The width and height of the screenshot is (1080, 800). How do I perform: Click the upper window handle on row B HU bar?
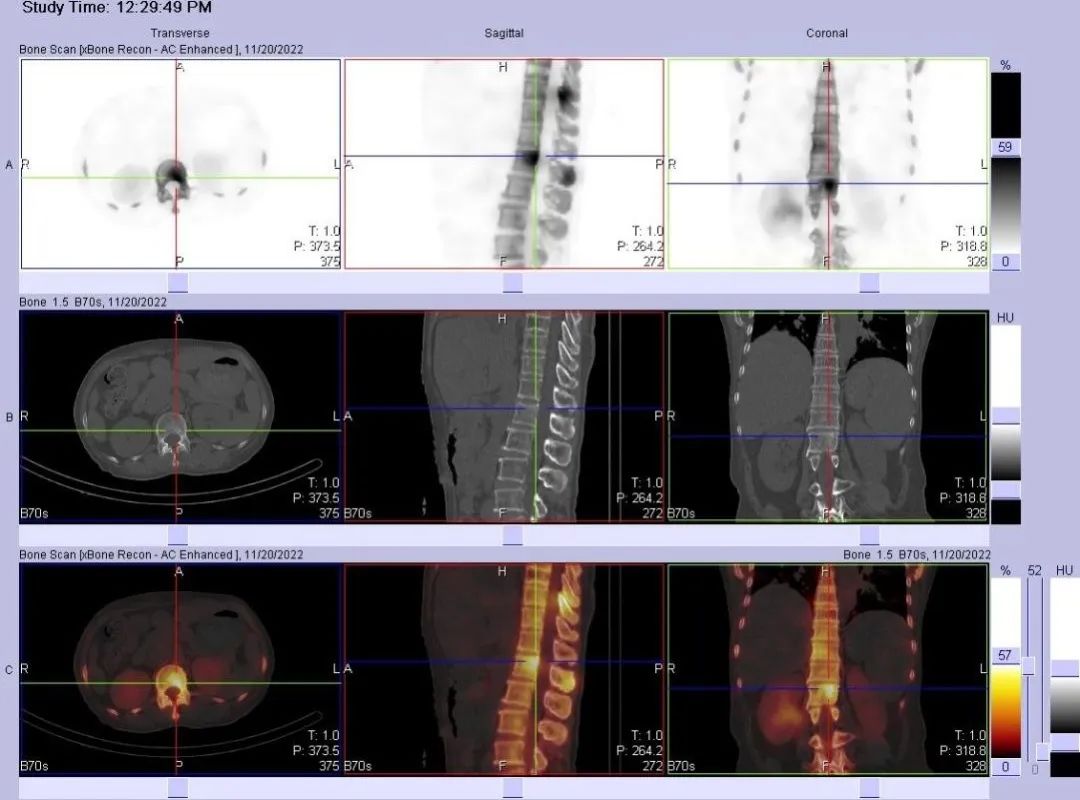point(1006,416)
